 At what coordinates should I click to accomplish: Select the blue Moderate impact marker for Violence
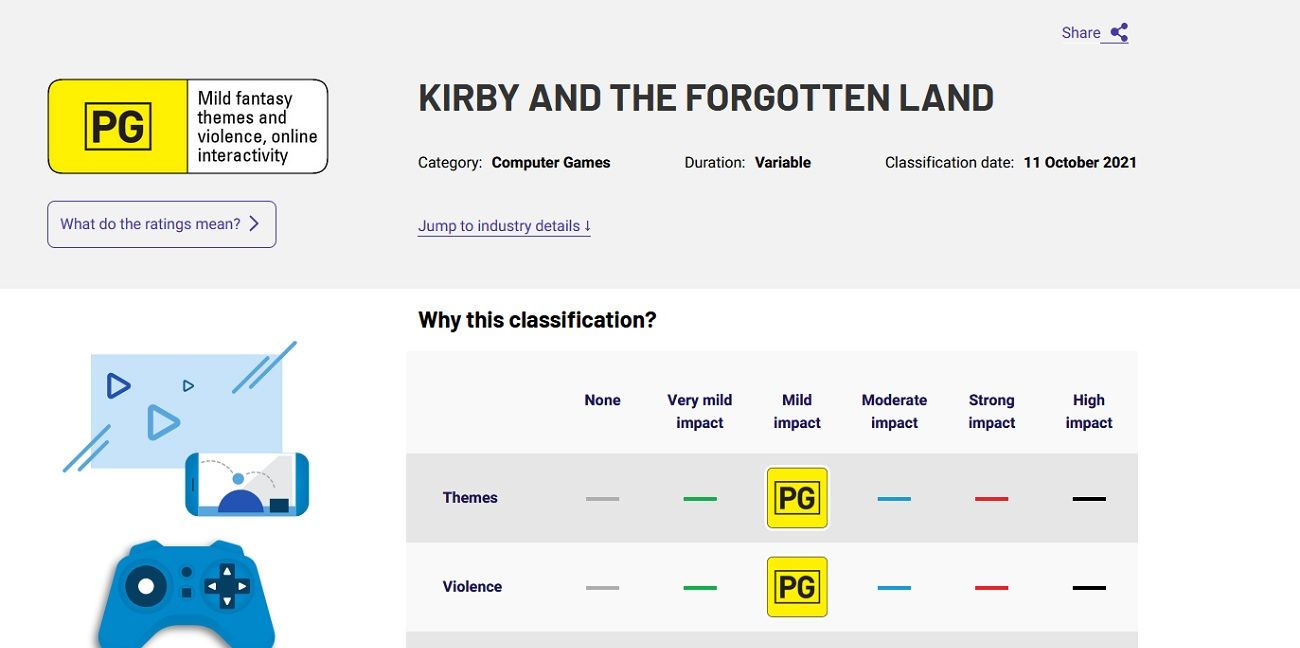pos(894,588)
